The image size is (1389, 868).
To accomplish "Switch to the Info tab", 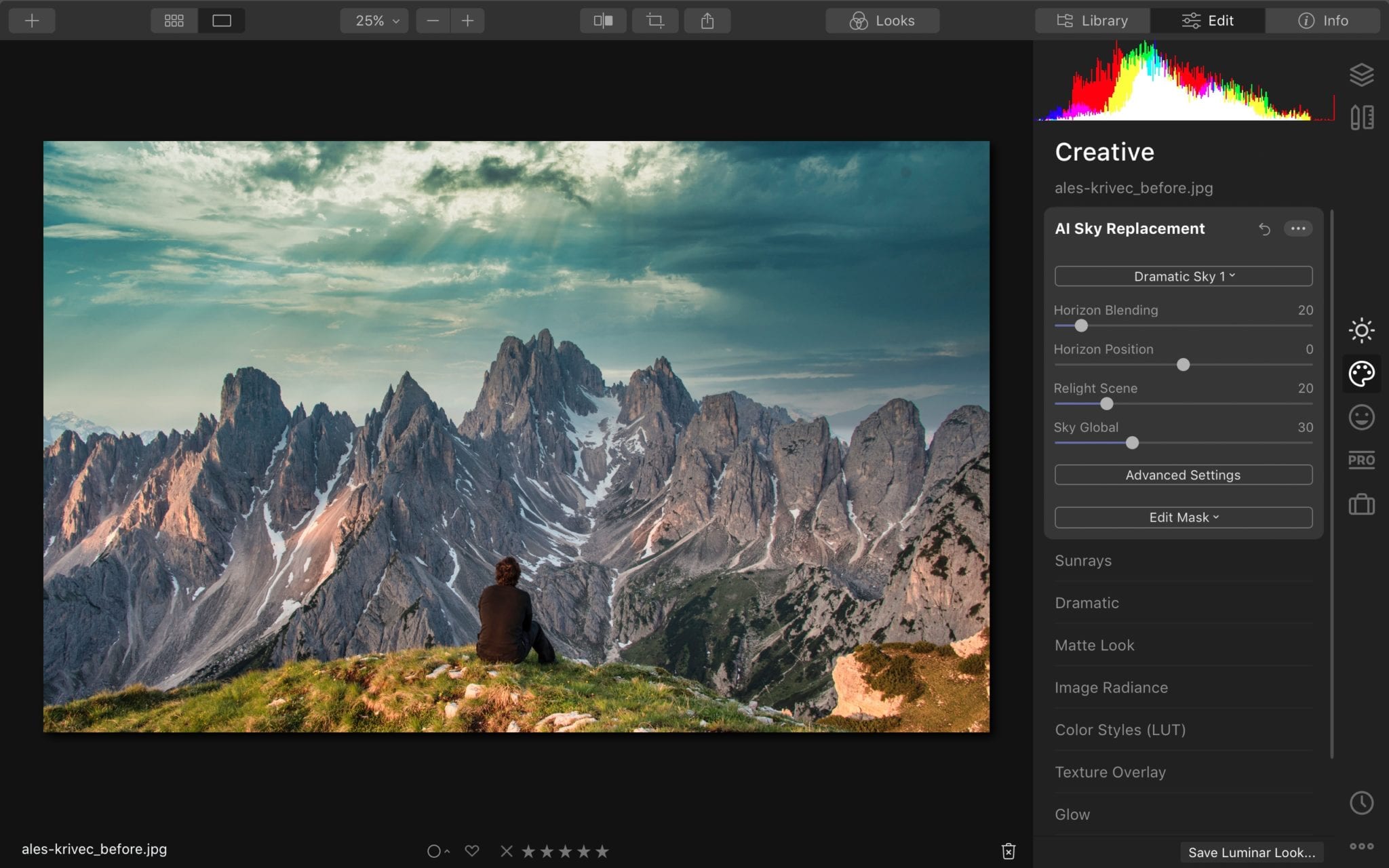I will pos(1323,21).
